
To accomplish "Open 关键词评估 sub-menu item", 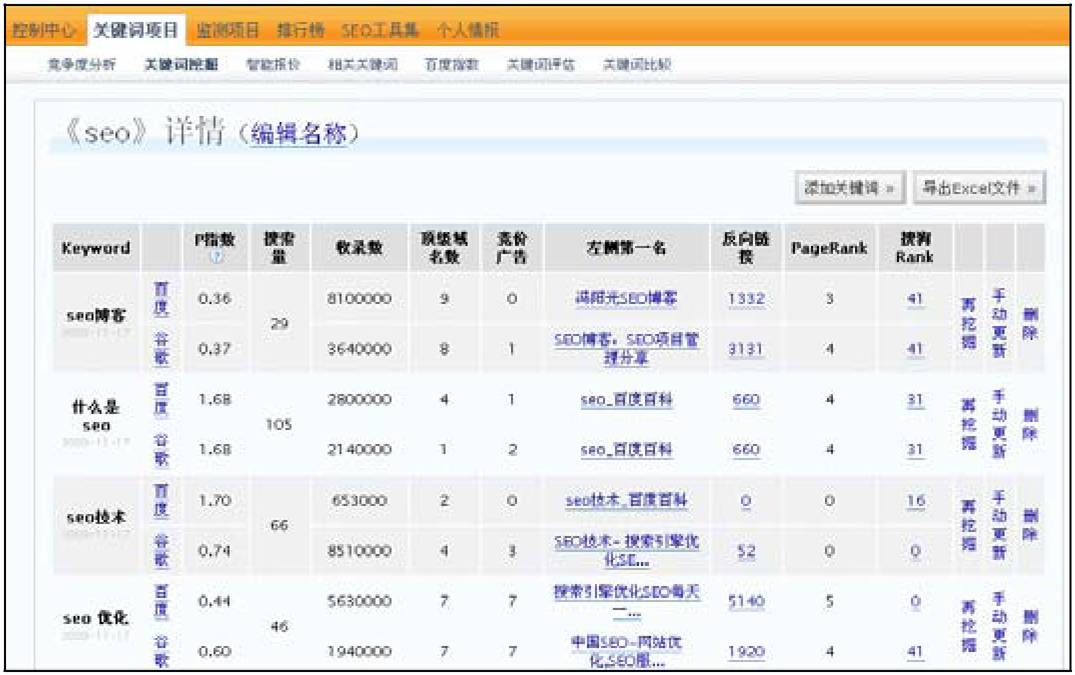I will (540, 64).
